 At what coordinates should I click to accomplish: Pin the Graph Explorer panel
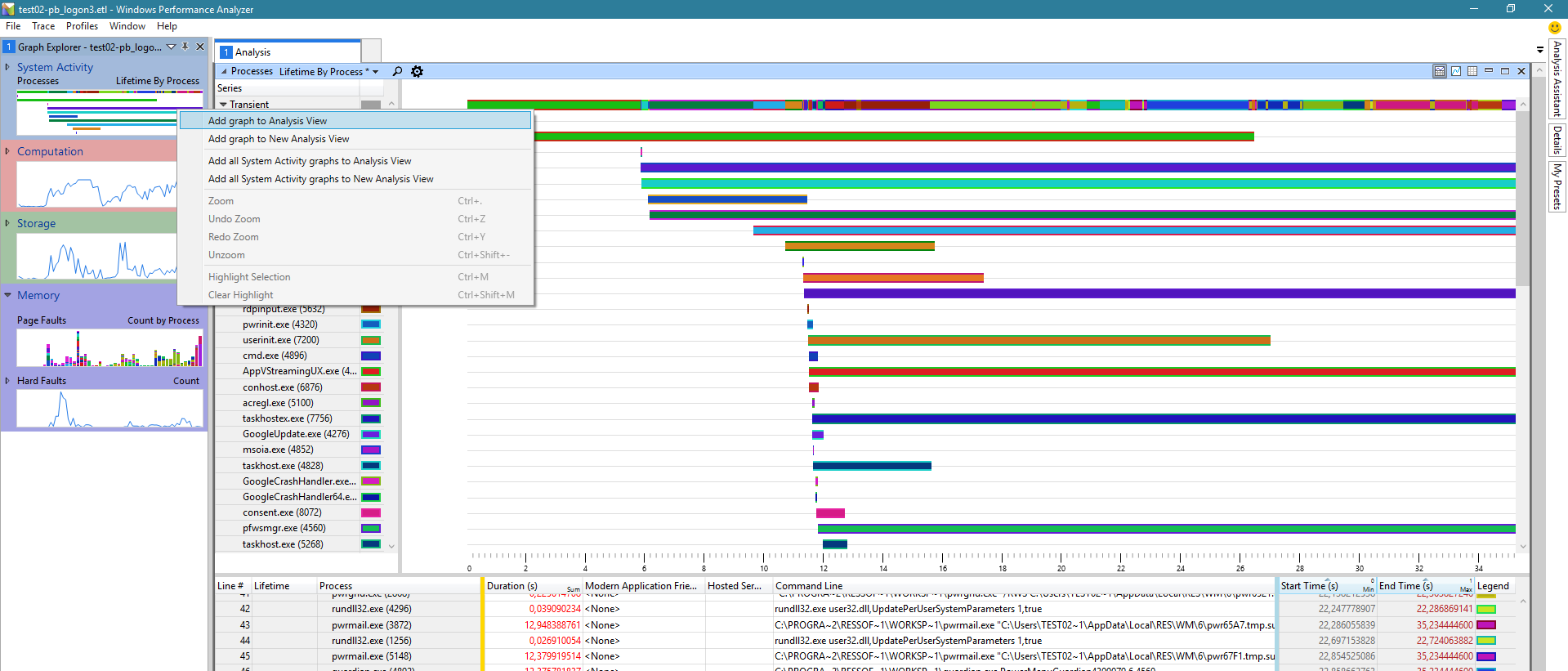click(185, 47)
